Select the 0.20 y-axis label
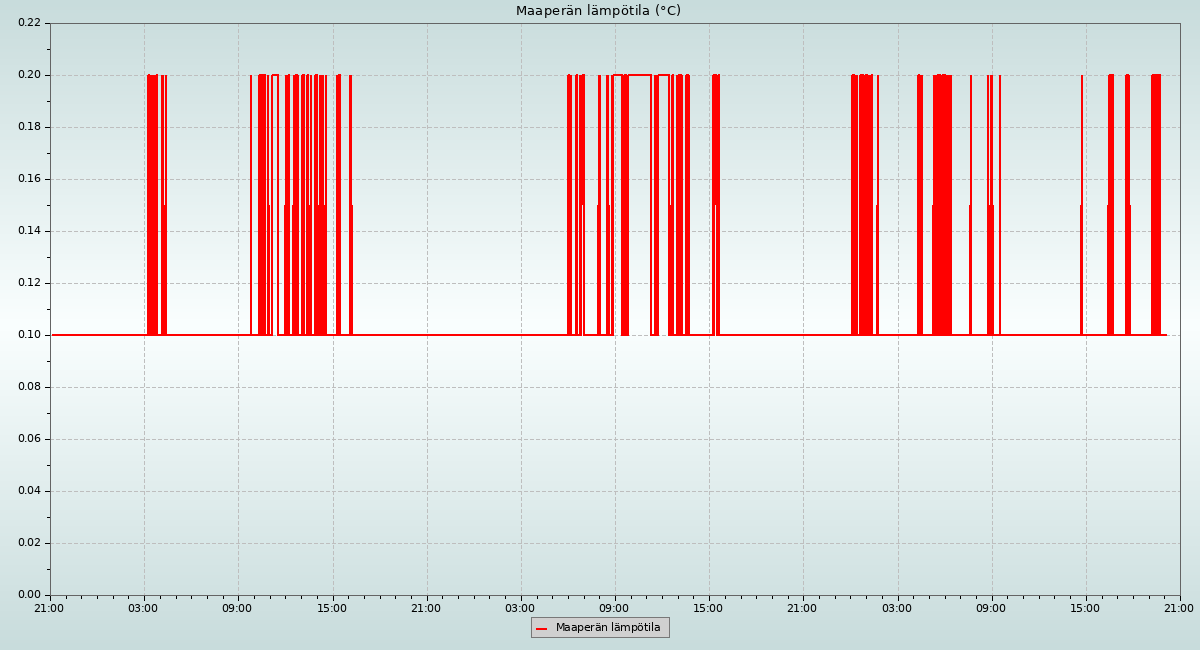 pos(29,75)
